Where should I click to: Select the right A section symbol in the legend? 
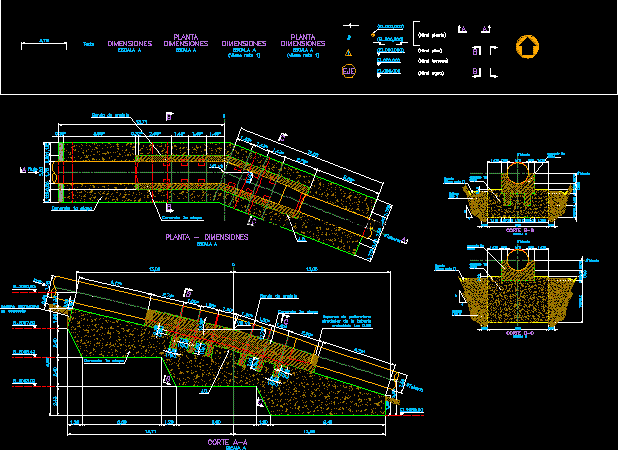486,29
